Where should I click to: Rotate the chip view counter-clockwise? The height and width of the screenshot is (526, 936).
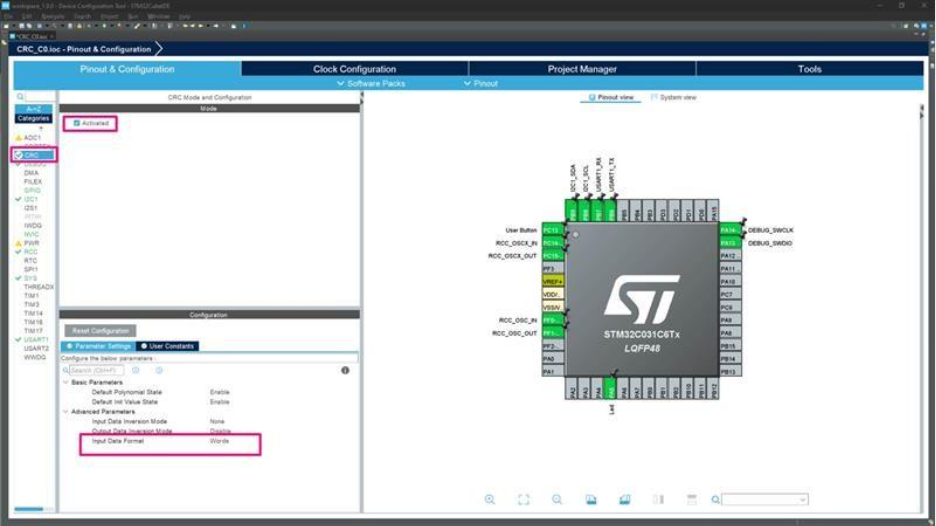coord(624,499)
